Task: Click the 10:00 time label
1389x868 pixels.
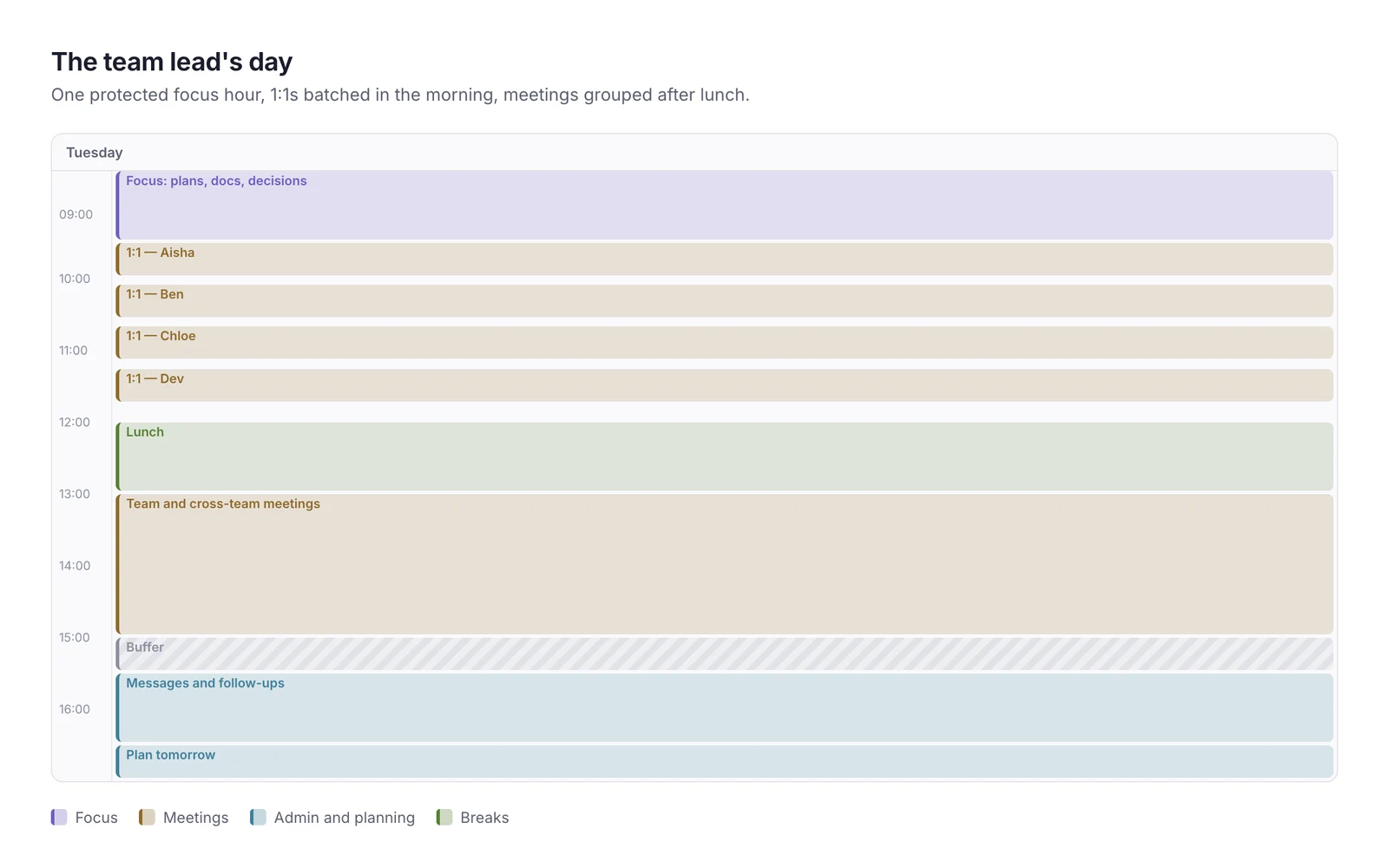Action: click(75, 279)
